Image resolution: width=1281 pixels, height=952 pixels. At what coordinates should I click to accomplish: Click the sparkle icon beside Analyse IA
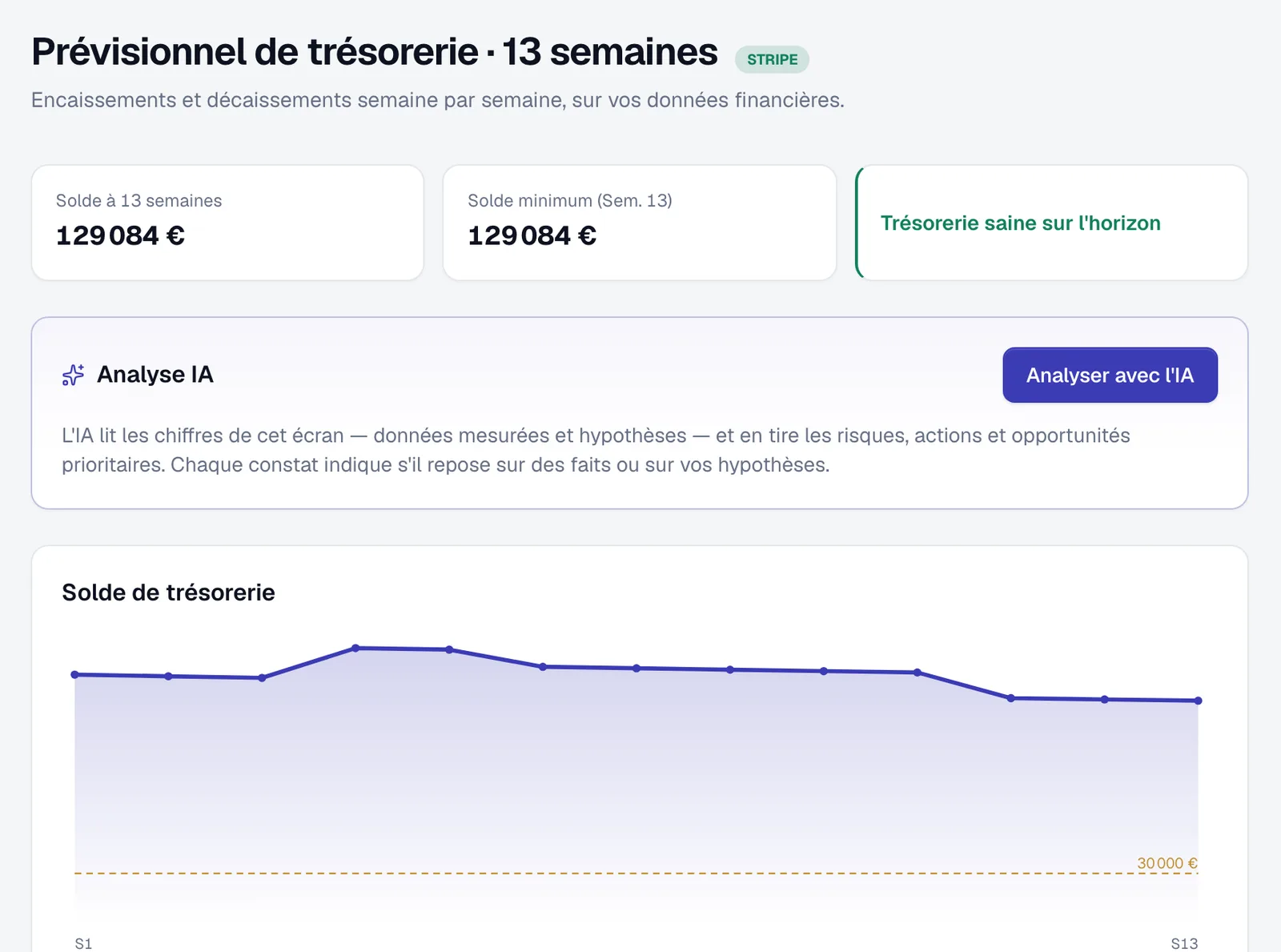tap(73, 375)
